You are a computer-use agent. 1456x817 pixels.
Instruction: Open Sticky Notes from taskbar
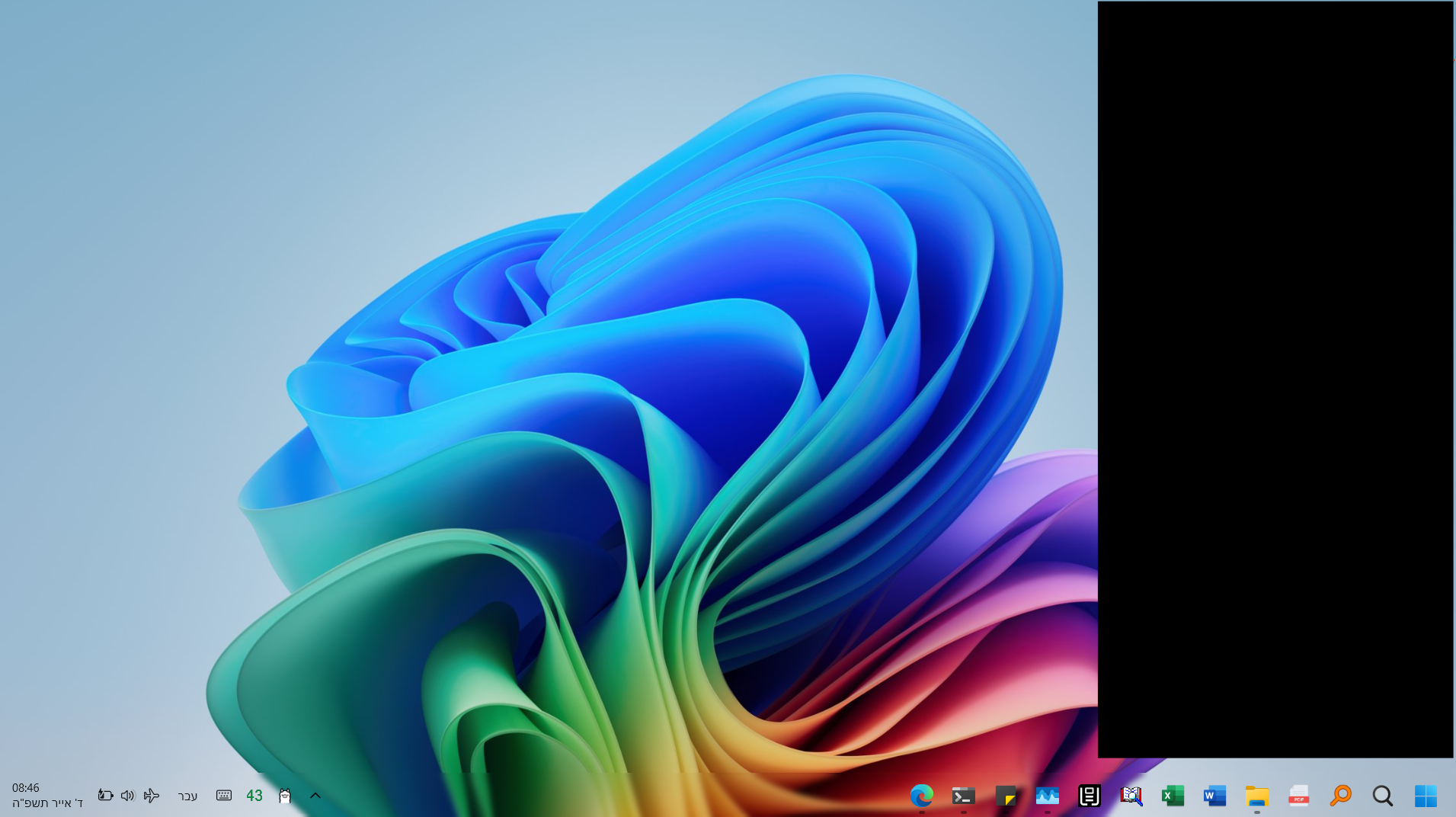tap(1005, 796)
